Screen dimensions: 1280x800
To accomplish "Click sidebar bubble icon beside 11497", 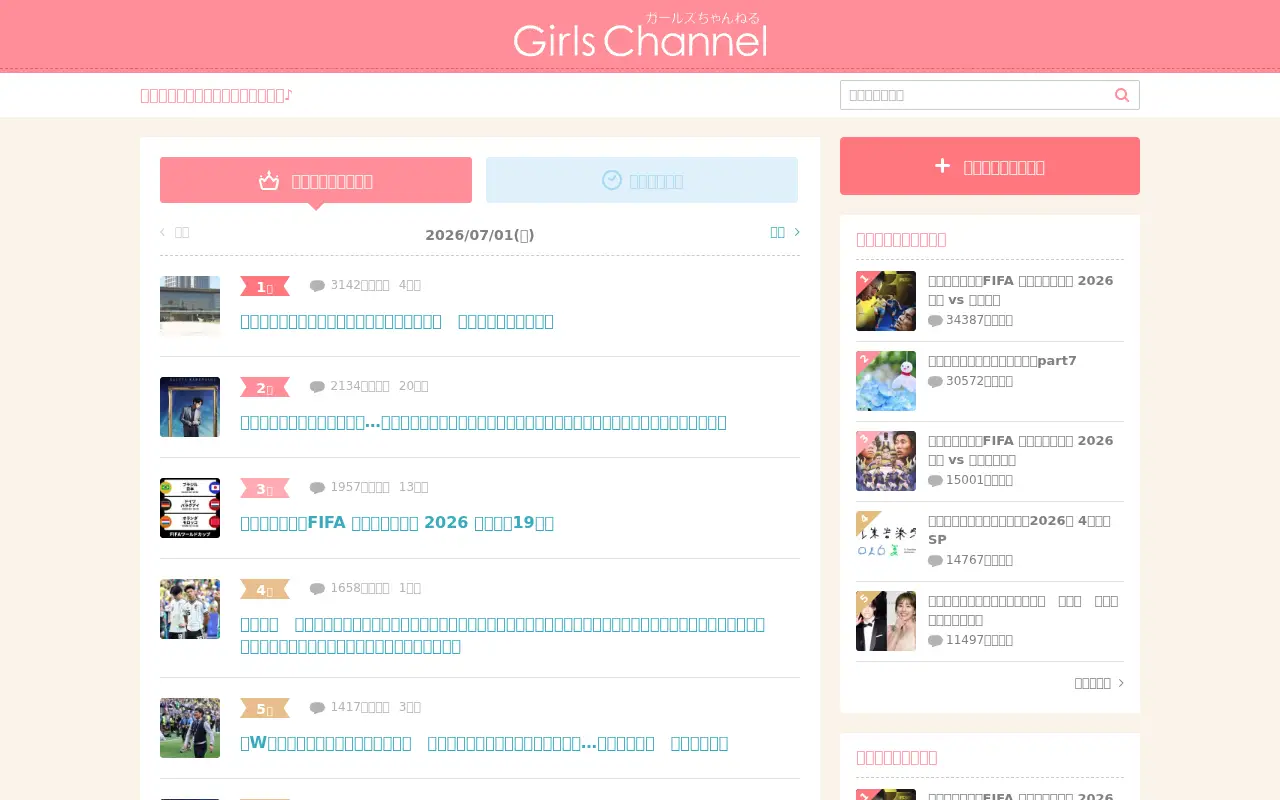I will click(935, 640).
